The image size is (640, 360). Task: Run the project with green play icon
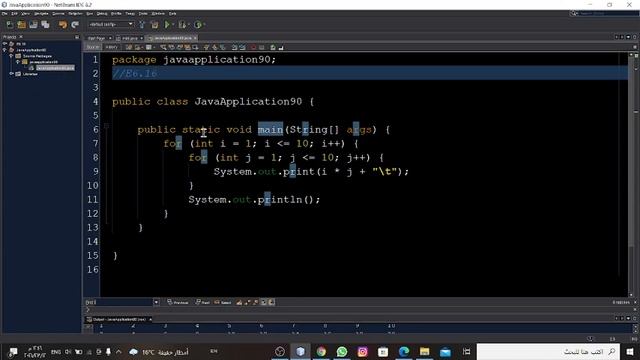point(167,25)
